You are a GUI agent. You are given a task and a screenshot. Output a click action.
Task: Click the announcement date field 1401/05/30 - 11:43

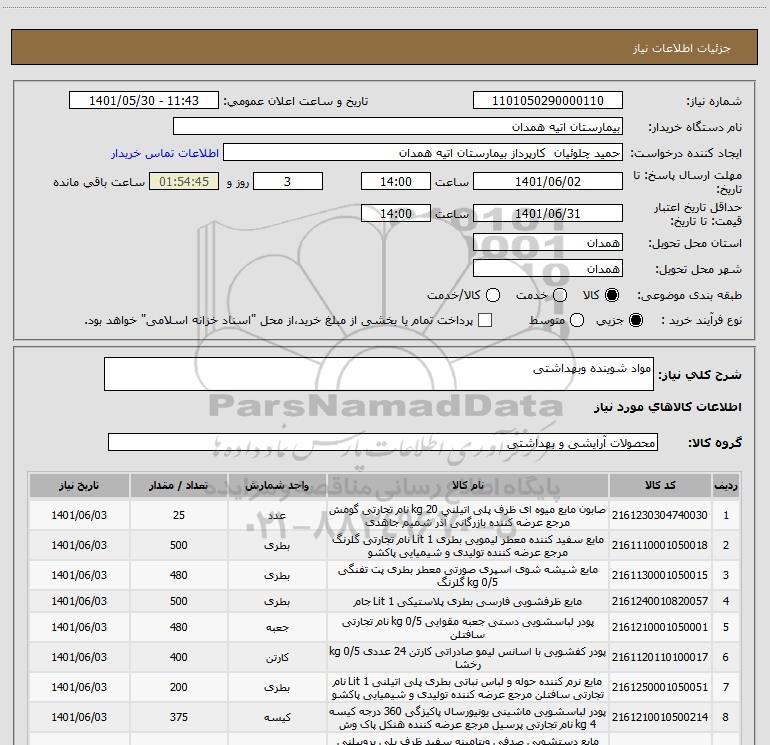click(x=143, y=100)
